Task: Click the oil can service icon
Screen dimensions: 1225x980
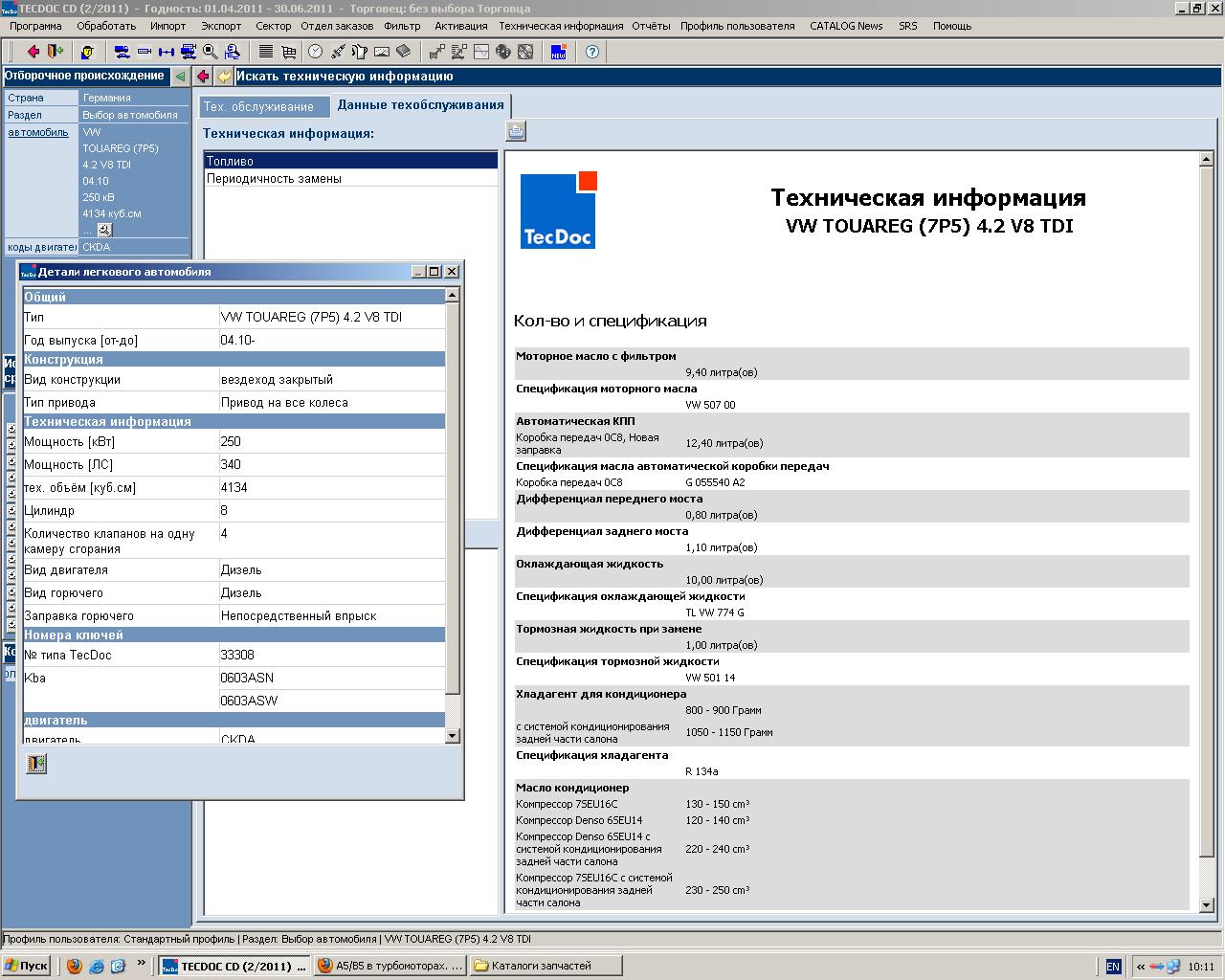Action: coord(359,52)
